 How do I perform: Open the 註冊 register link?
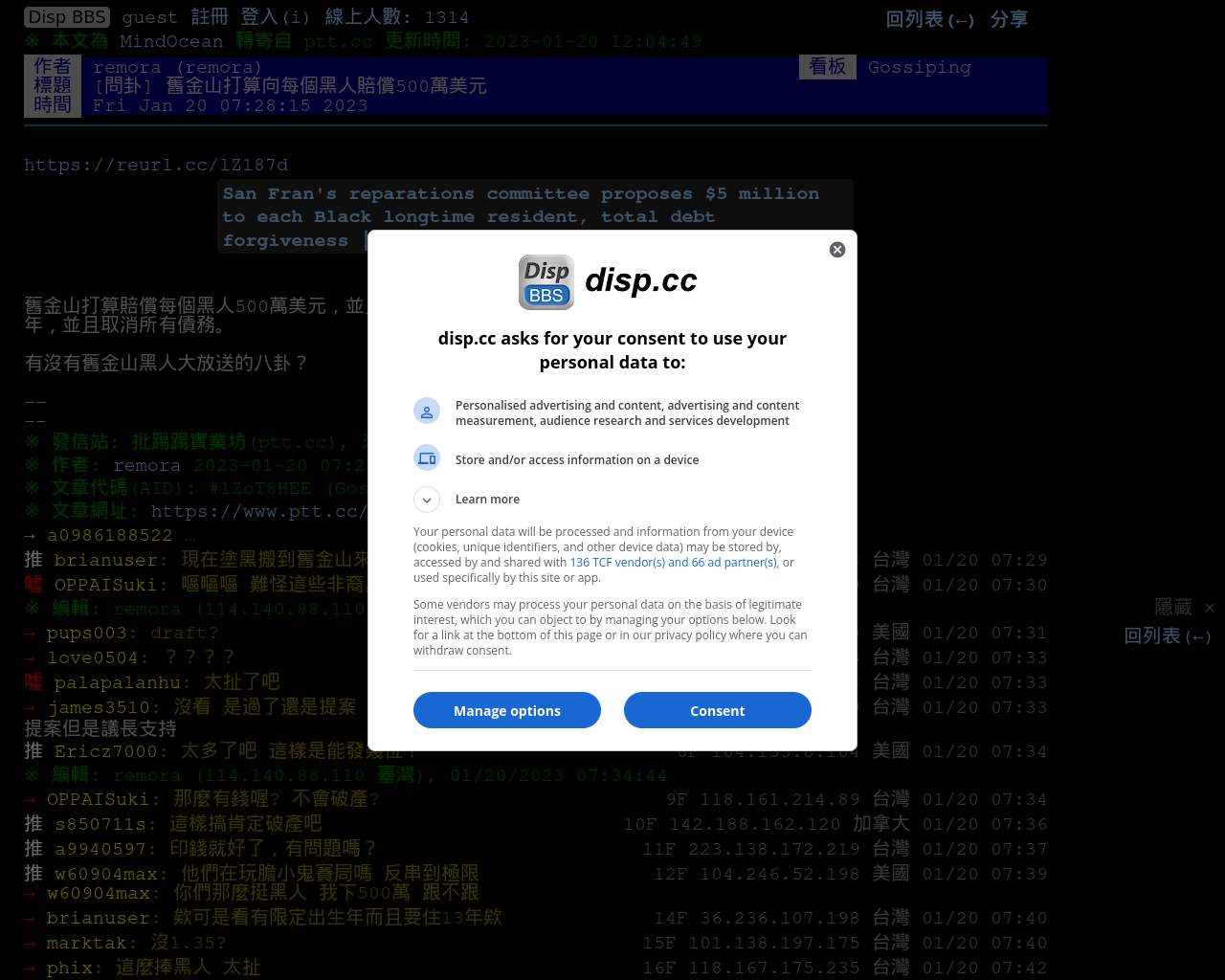[210, 17]
